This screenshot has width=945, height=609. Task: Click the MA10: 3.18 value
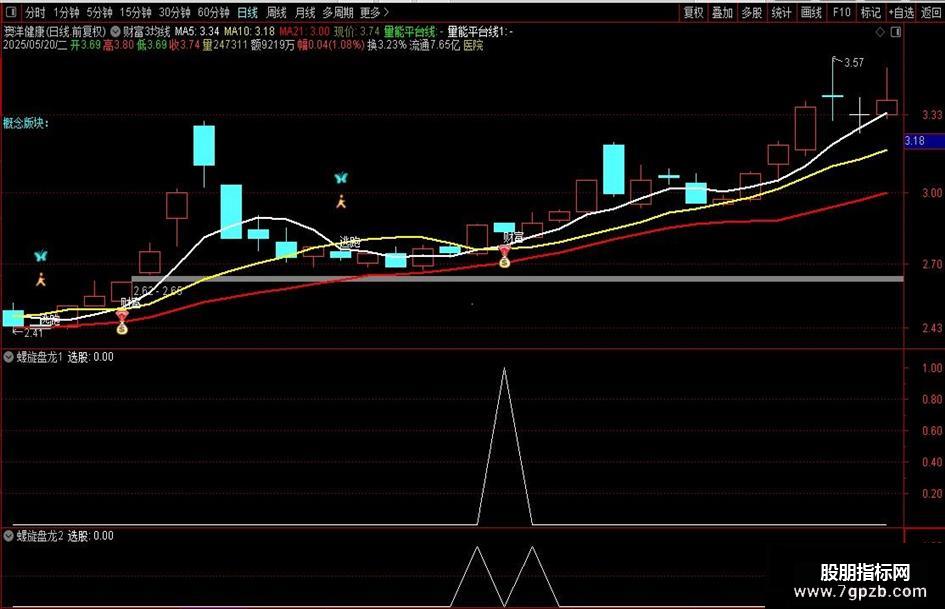249,31
